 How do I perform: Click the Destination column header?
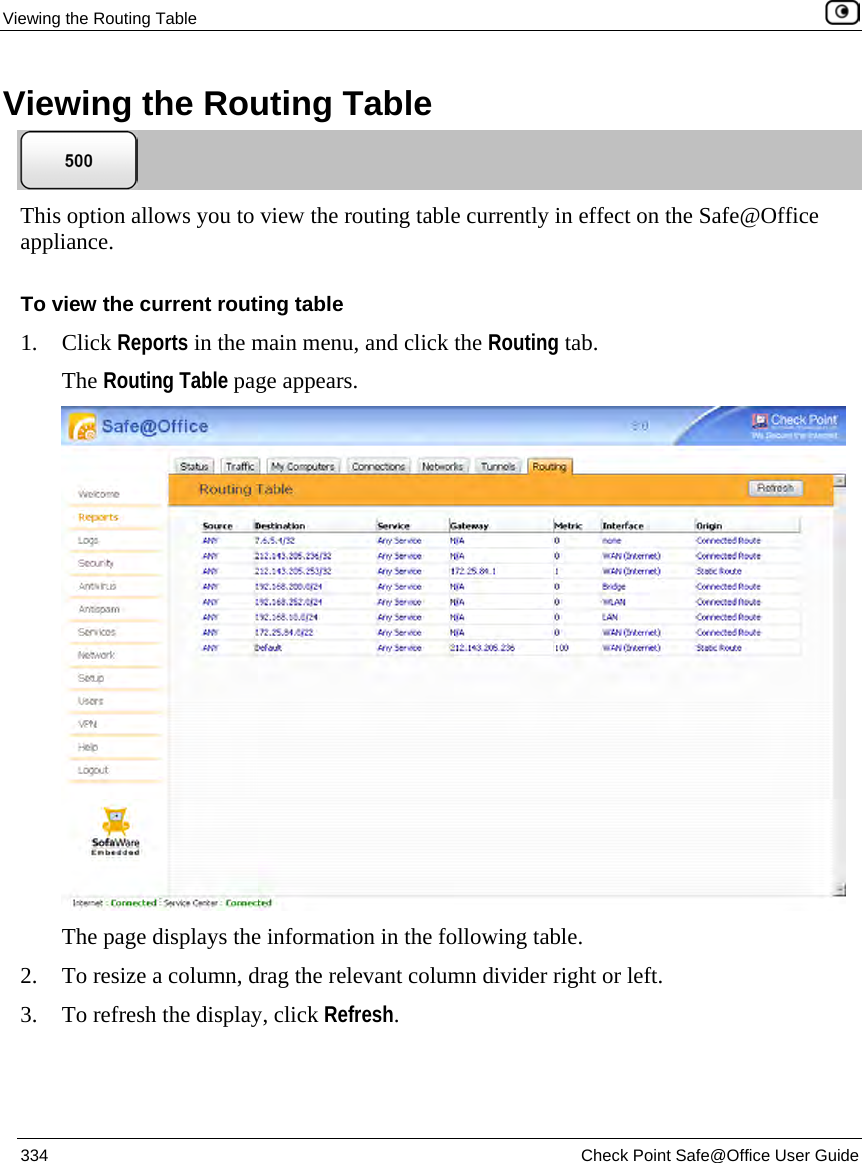point(280,525)
